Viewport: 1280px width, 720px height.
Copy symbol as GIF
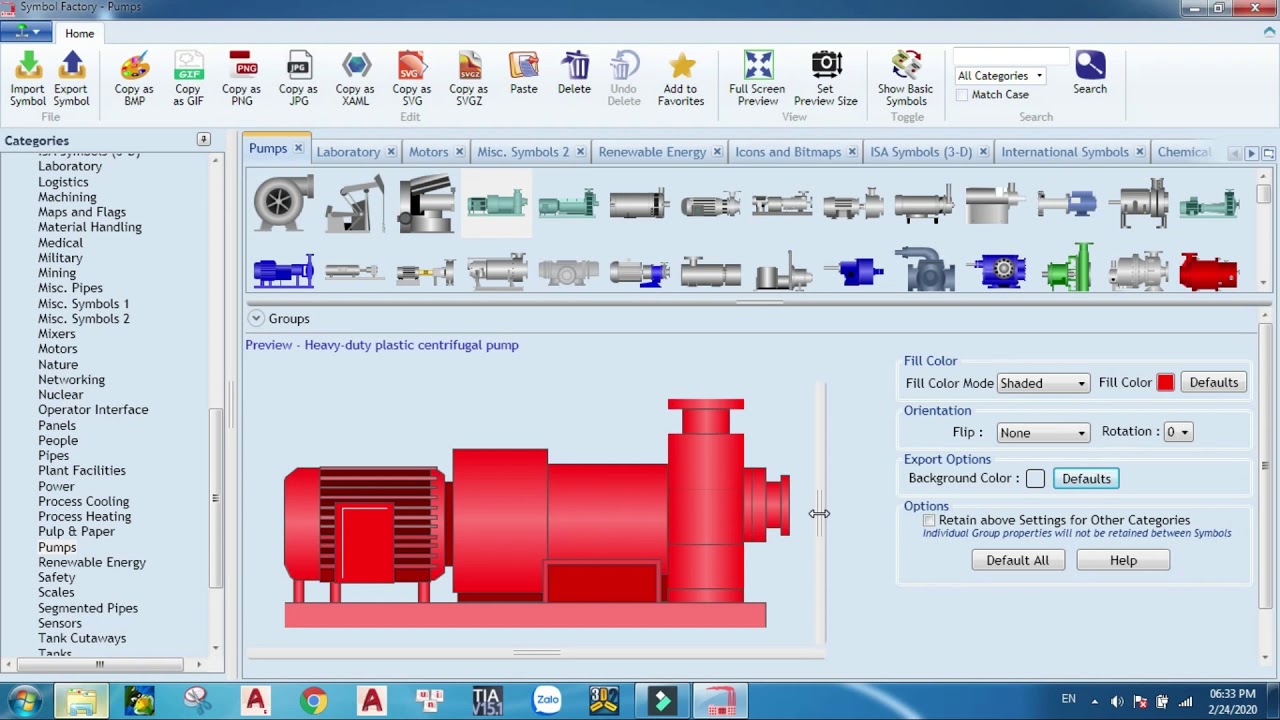coord(188,78)
